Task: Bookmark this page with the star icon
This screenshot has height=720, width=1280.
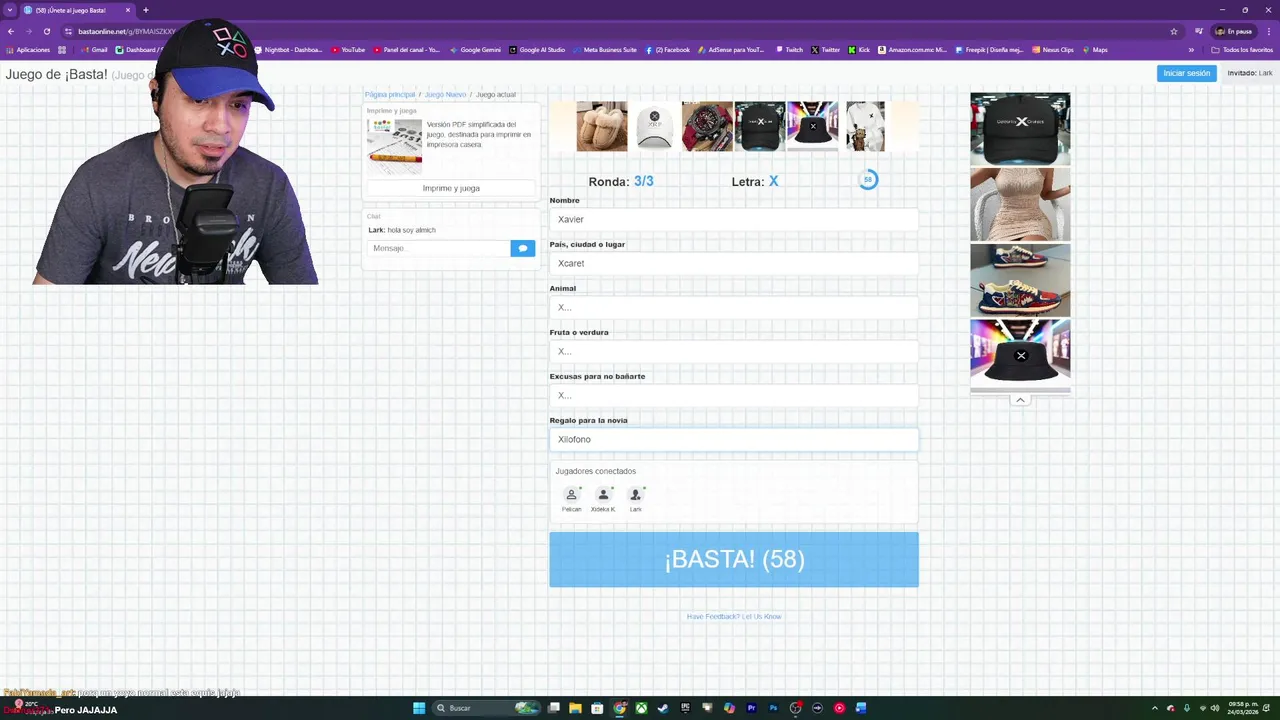Action: tap(1174, 31)
